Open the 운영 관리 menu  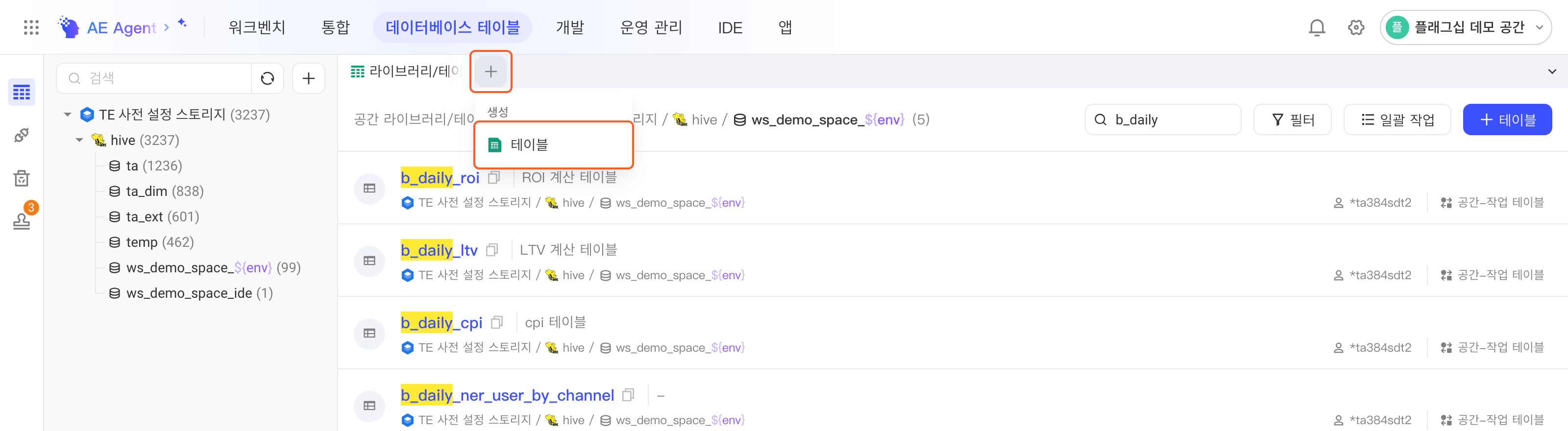pyautogui.click(x=651, y=27)
